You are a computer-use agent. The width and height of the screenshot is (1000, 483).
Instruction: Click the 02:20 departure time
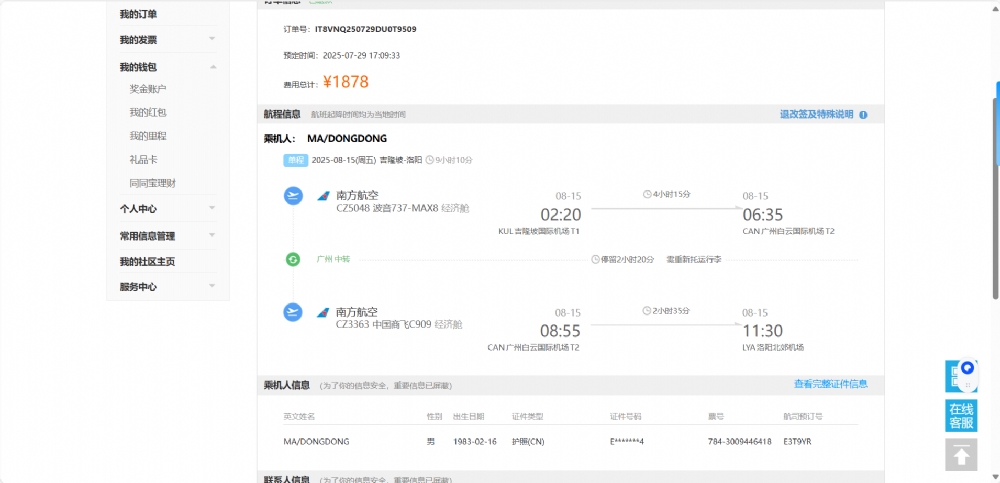tap(561, 214)
